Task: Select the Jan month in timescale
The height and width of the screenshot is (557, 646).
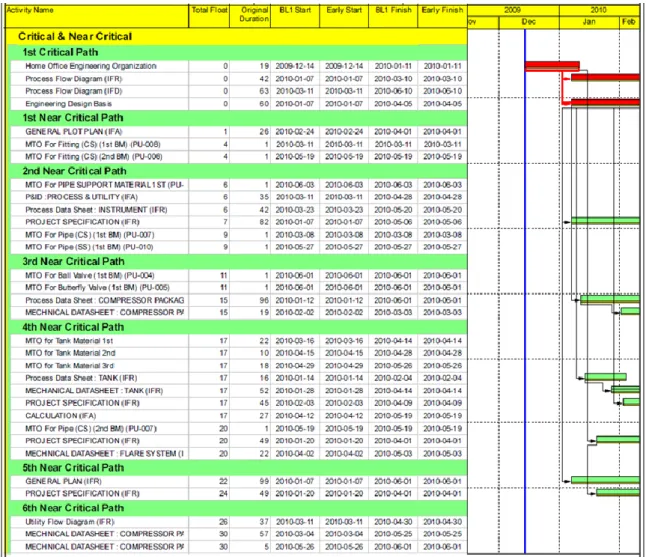Action: 589,22
